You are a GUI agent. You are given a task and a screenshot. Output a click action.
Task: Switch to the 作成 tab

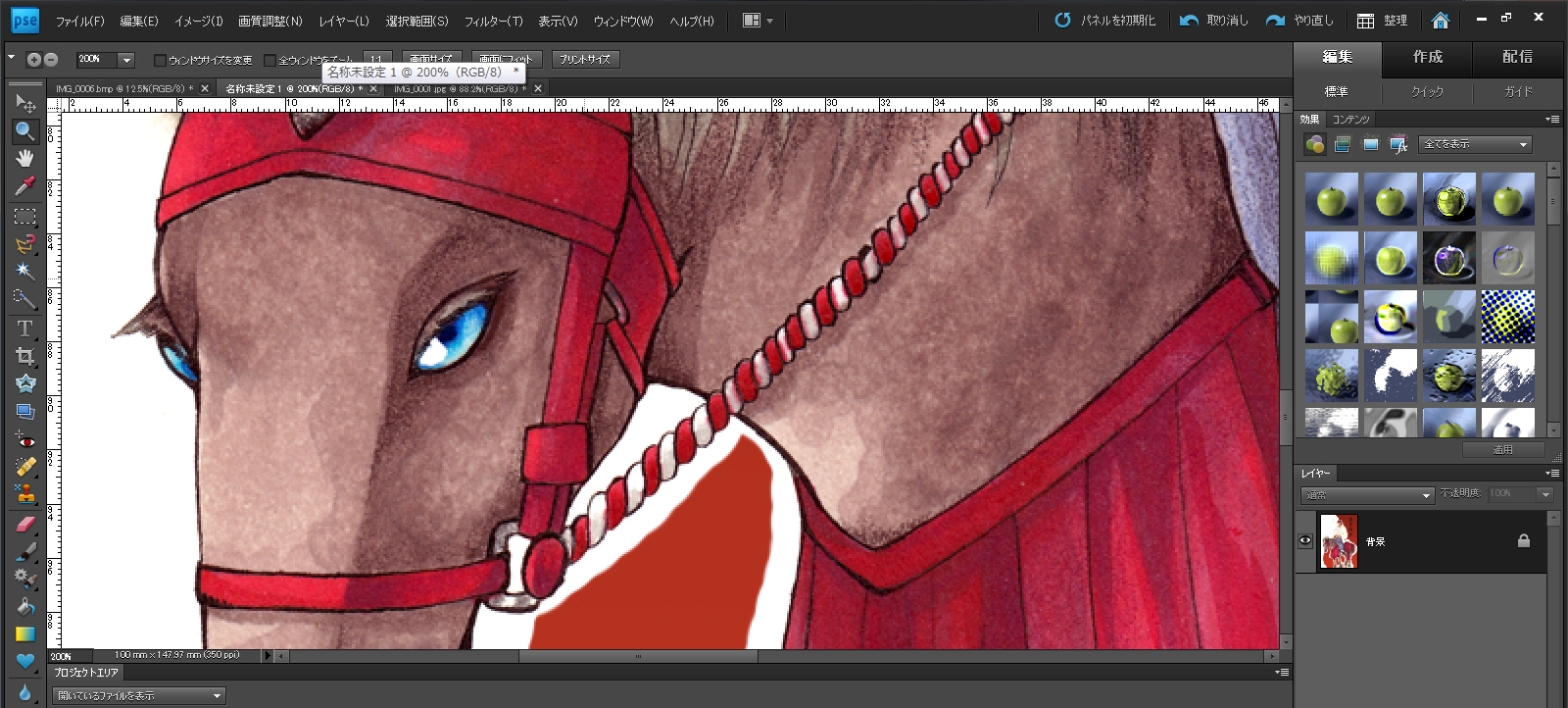[1428, 57]
